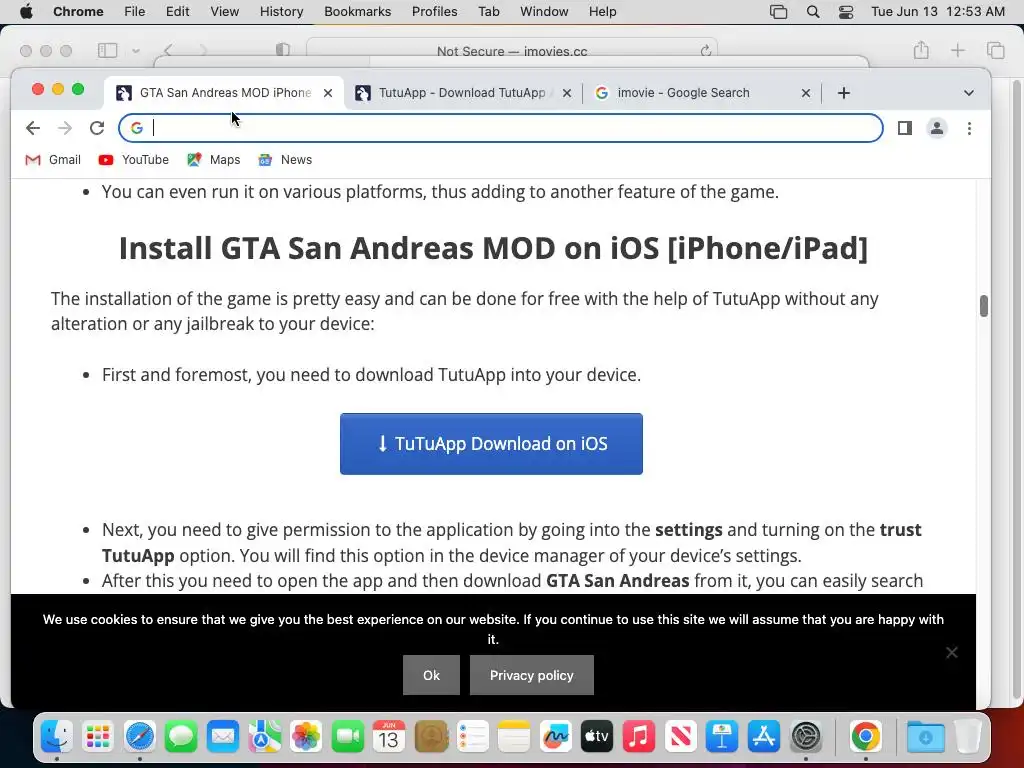Open Trash in the Dock
This screenshot has height=768, width=1024.
967,737
